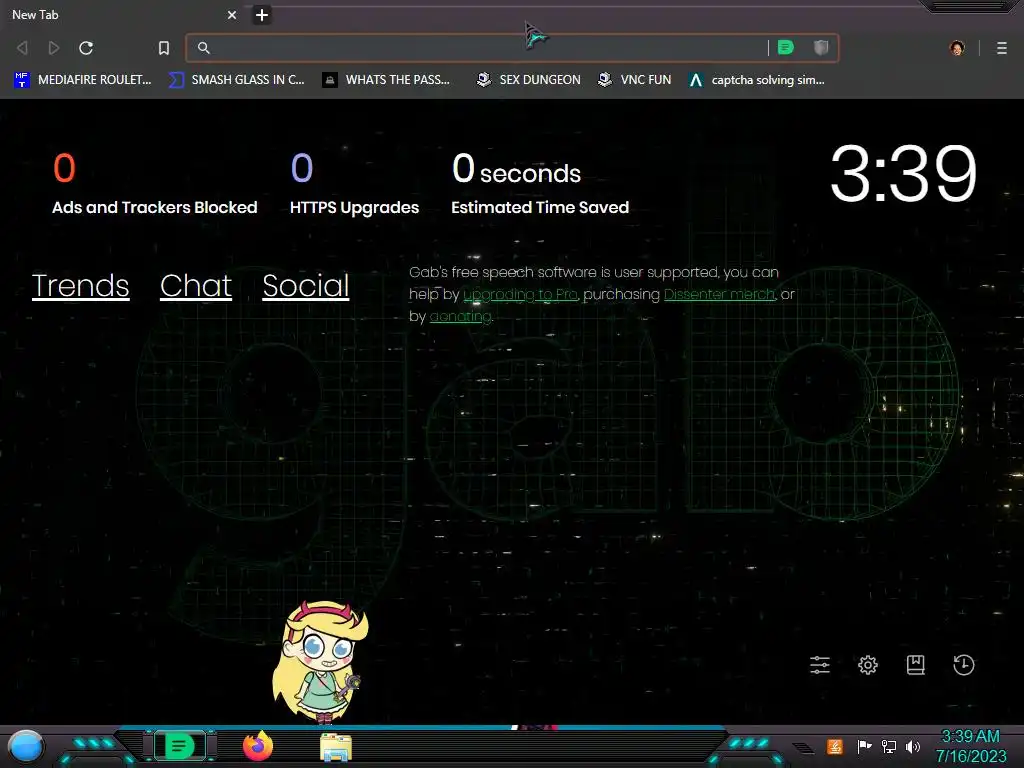
Task: Open MEDIAFIRE ROULET... bookmark
Action: tap(82, 80)
